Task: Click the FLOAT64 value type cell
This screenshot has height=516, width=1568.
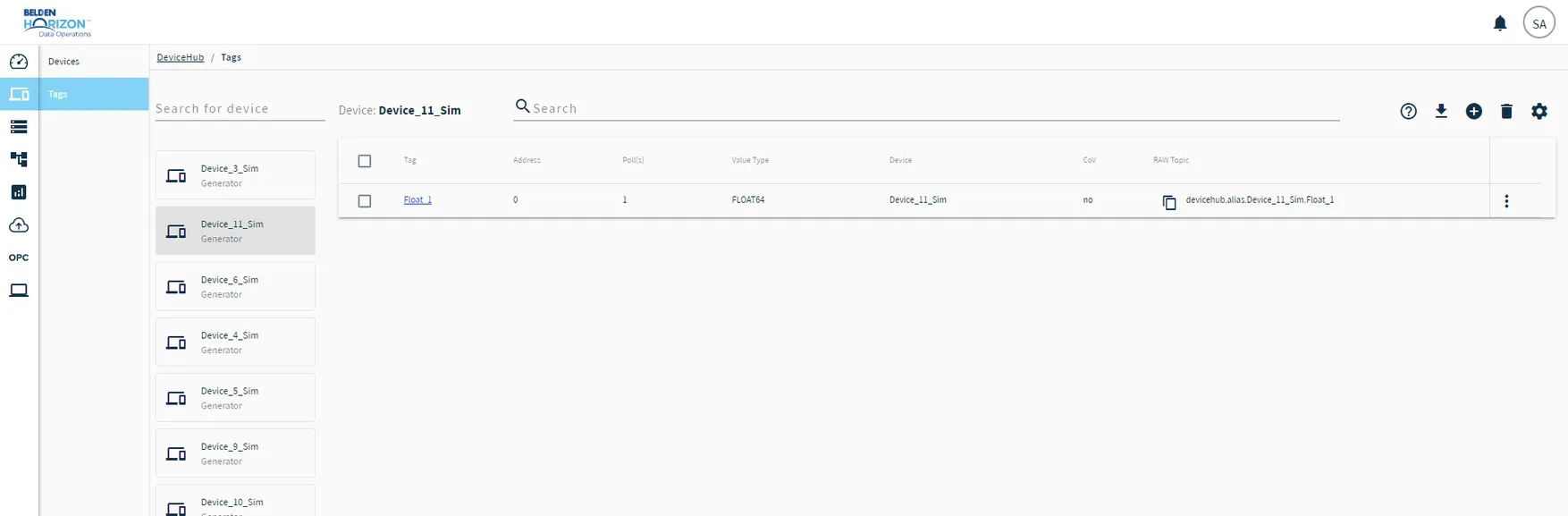Action: (x=748, y=200)
